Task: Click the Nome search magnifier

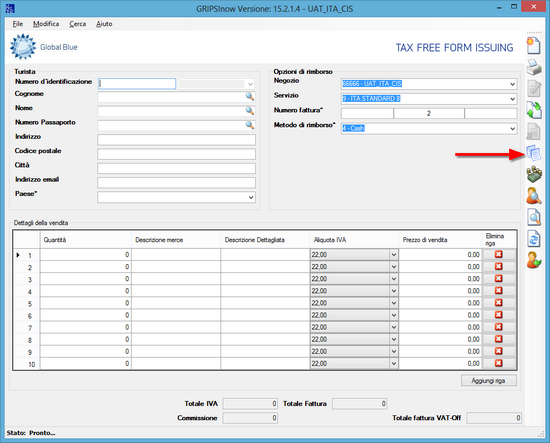Action: click(x=249, y=111)
